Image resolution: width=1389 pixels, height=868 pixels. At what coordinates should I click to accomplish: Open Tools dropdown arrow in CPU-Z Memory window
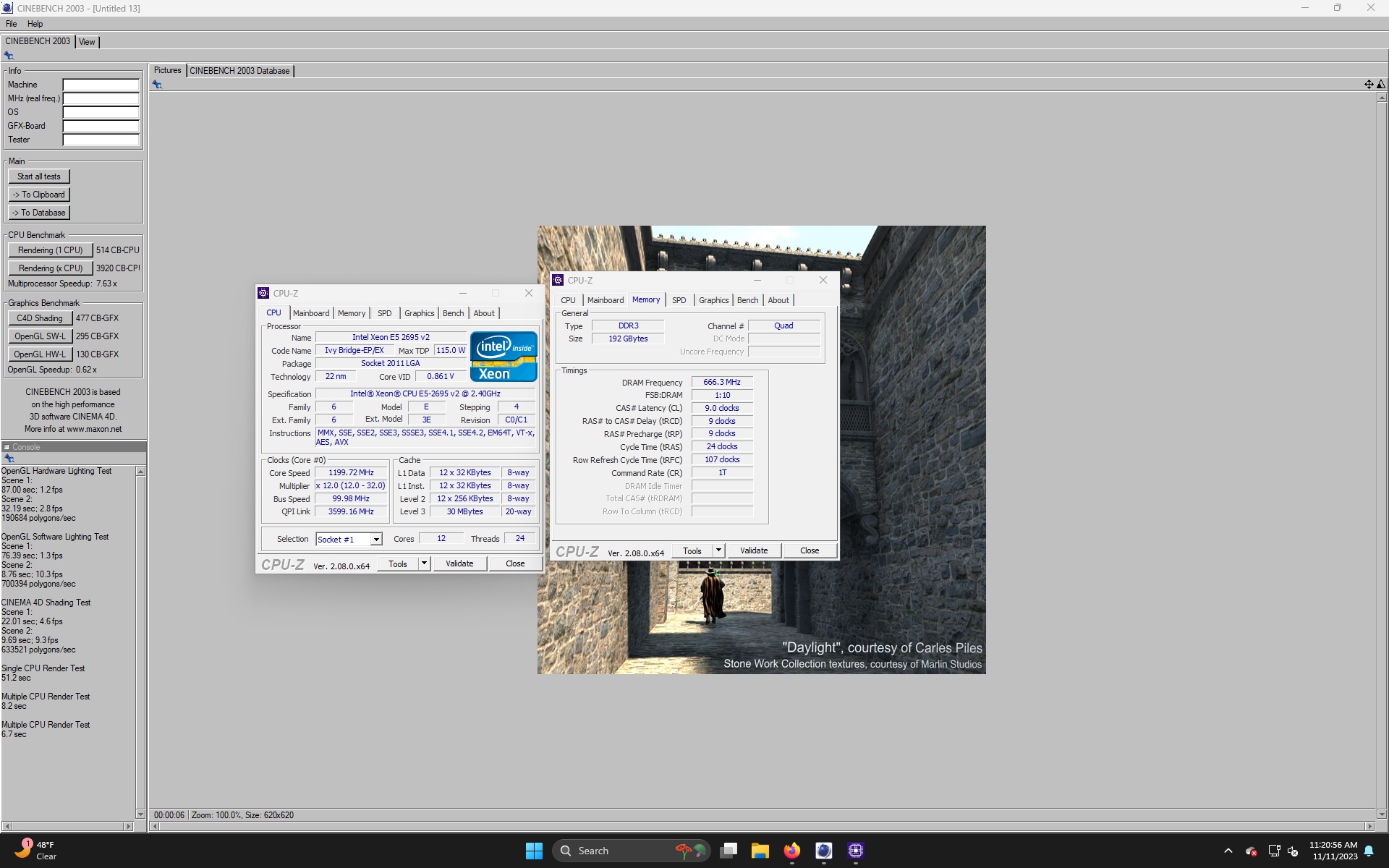[718, 550]
